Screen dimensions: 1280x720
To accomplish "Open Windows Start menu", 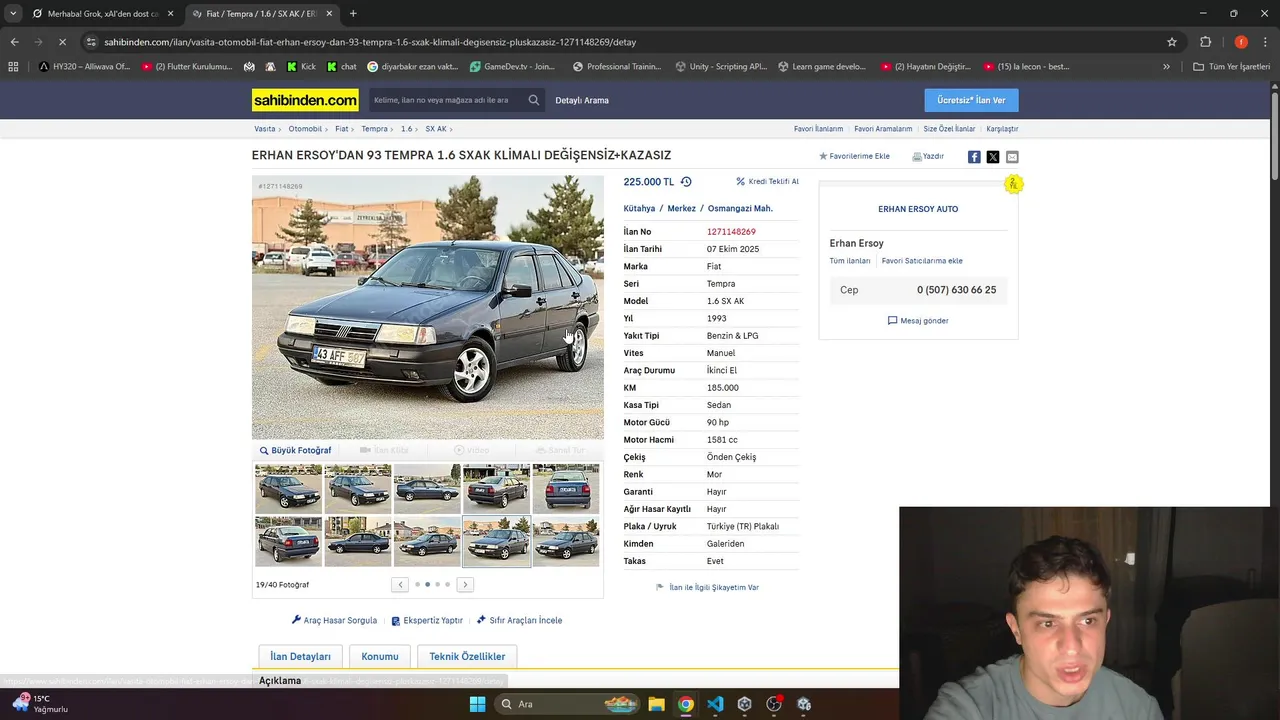I will [477, 704].
